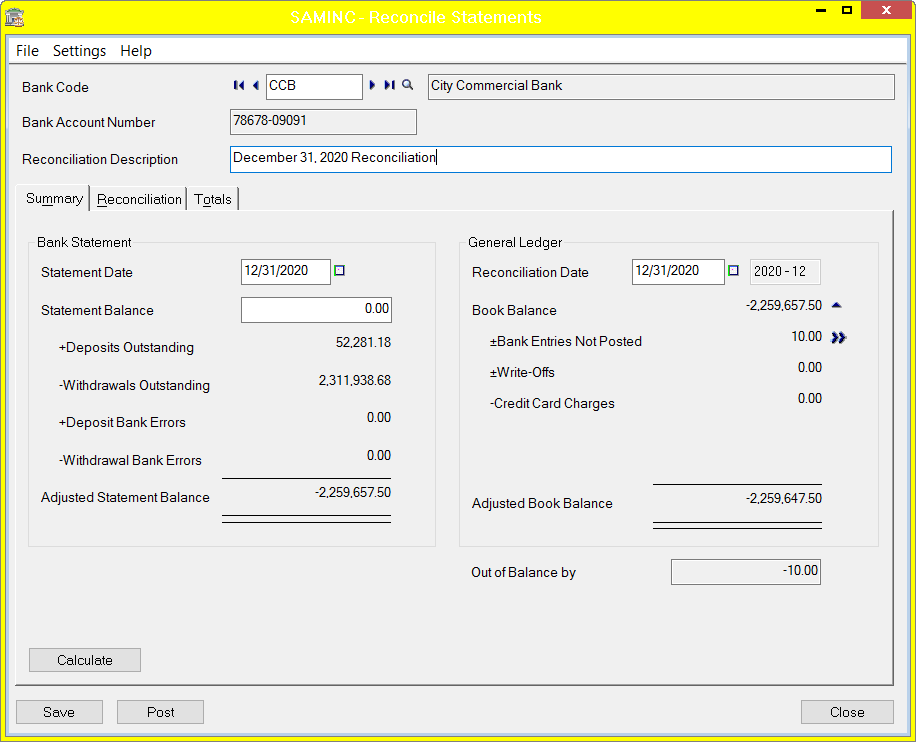Save the current reconciliation
This screenshot has height=742, width=916.
[59, 712]
